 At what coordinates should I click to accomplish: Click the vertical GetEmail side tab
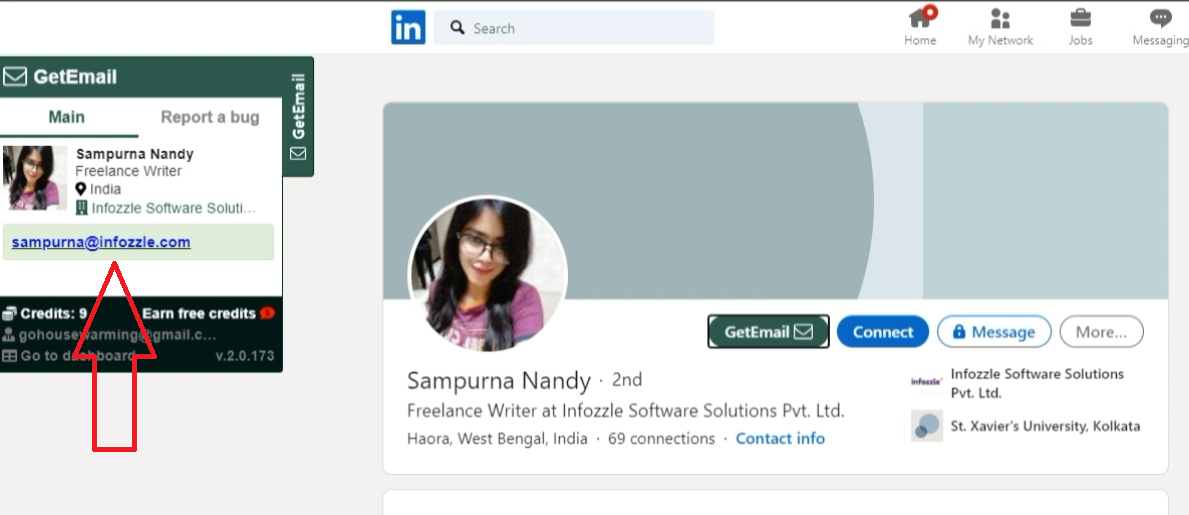coord(298,117)
